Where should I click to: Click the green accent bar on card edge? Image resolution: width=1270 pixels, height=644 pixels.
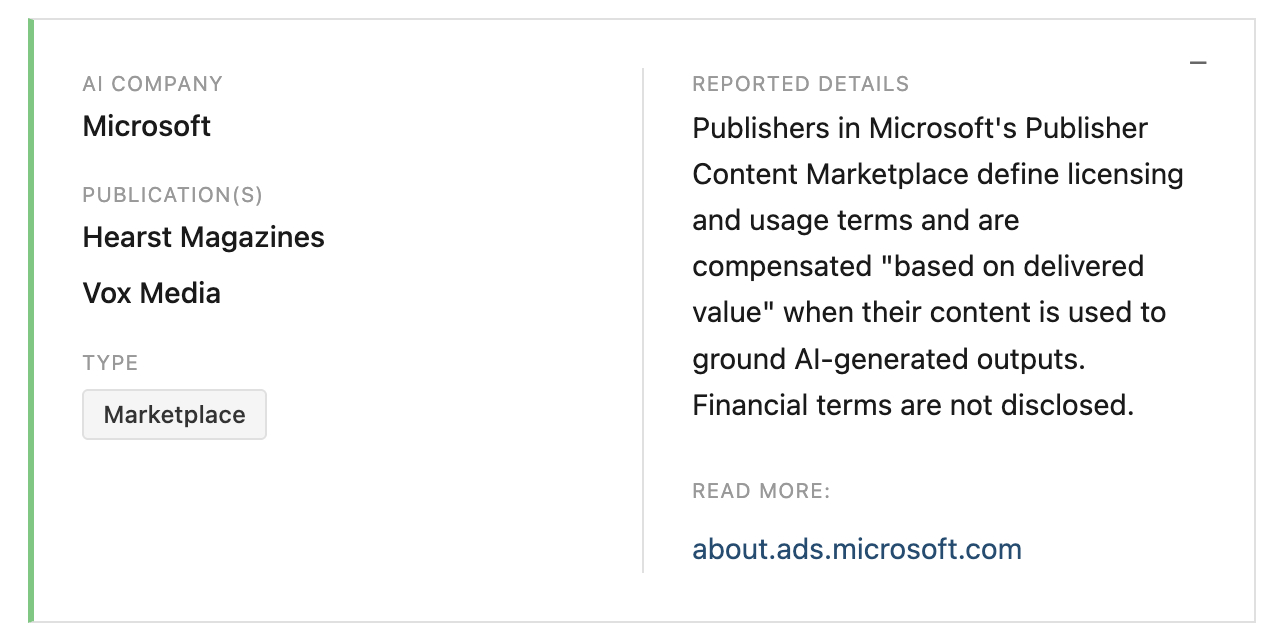point(31,320)
